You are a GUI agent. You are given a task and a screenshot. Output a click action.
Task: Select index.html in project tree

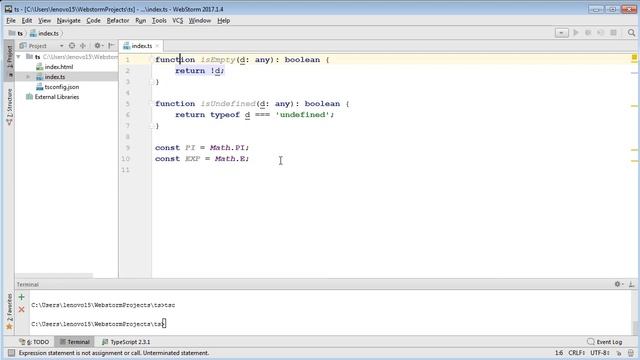tap(55, 67)
